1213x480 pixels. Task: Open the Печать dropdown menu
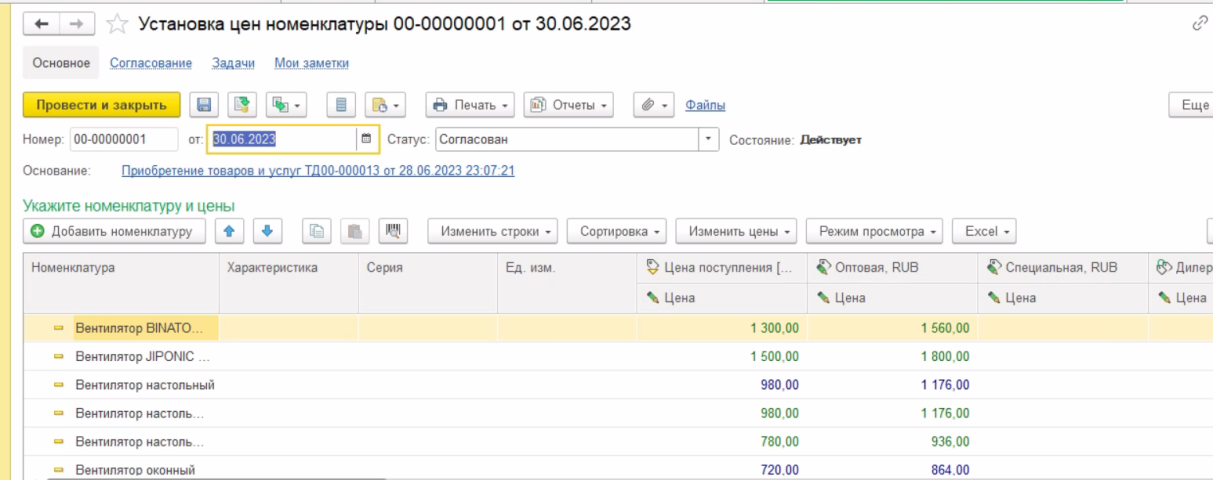coord(469,105)
